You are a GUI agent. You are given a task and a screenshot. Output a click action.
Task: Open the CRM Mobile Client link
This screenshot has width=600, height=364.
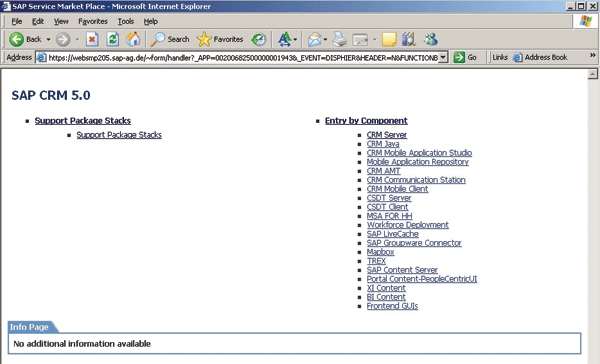[x=397, y=189]
